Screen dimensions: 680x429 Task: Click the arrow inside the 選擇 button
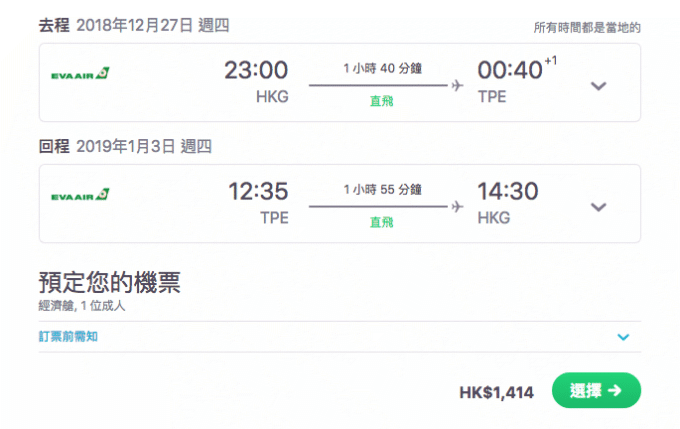pos(615,390)
